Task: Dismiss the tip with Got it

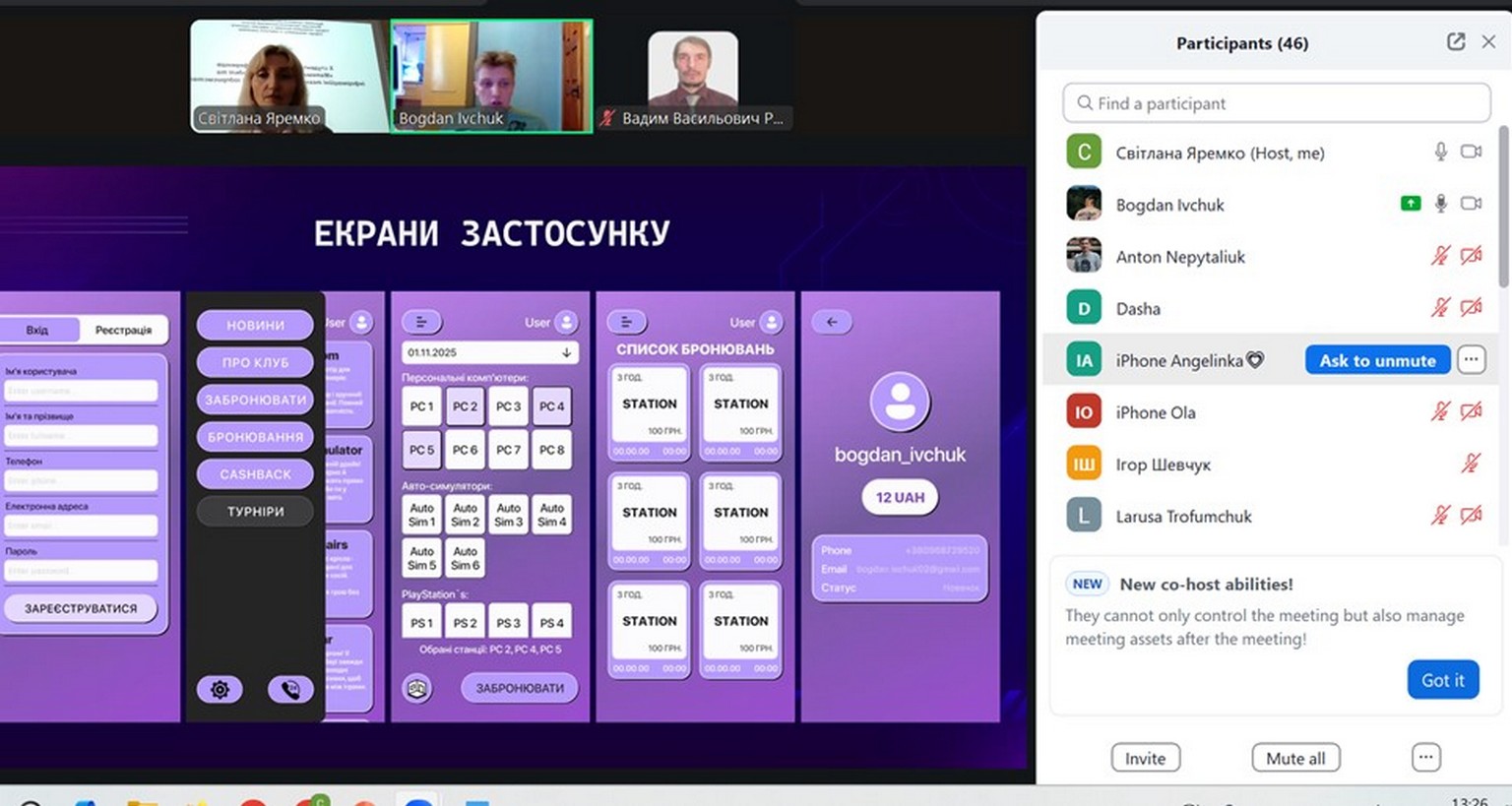Action: click(1442, 680)
